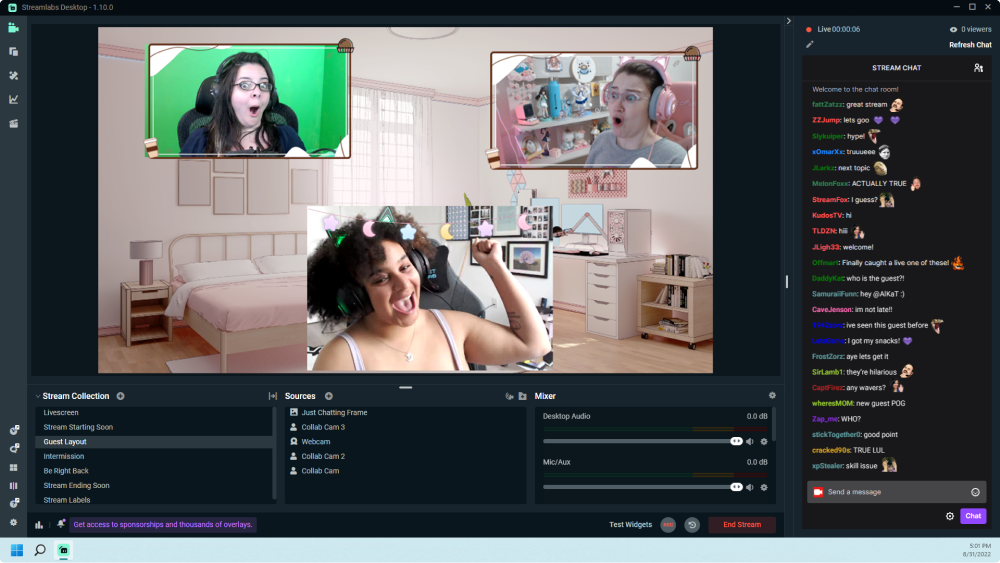Open the Windows Start menu

tap(17, 550)
